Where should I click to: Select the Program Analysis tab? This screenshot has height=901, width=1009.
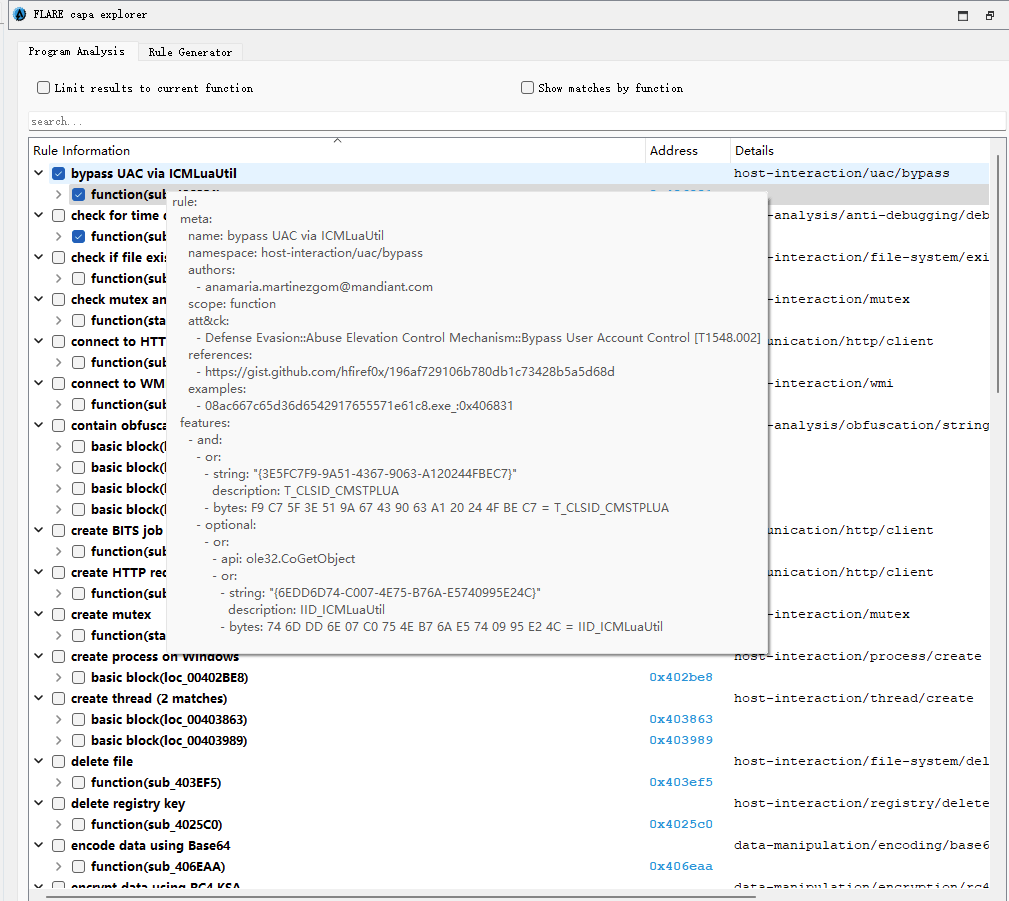(77, 51)
